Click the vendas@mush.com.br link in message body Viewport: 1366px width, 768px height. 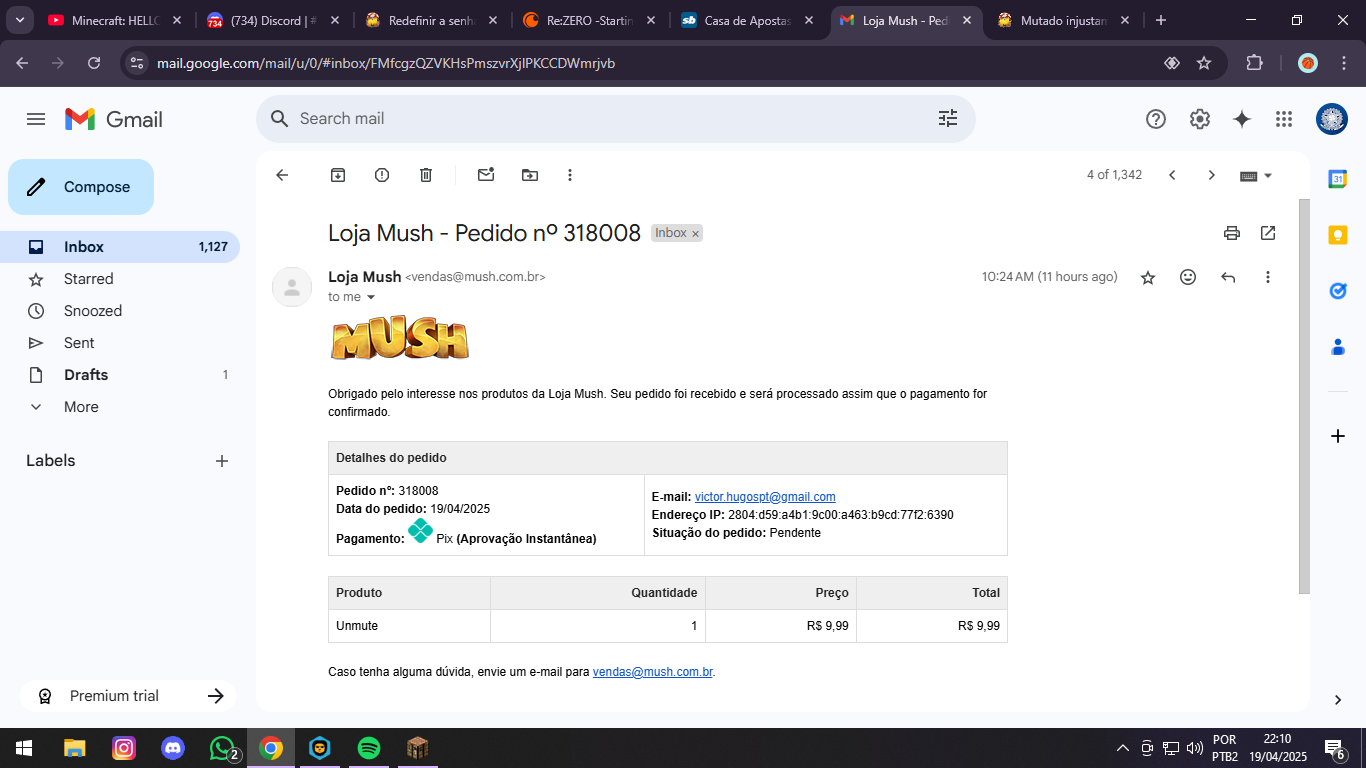coord(653,672)
